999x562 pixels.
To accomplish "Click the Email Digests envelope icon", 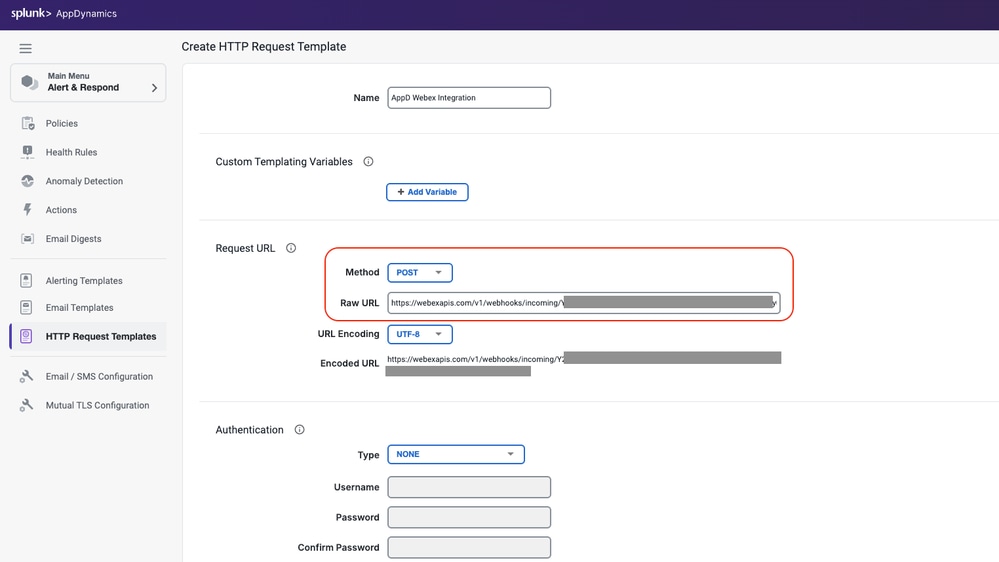I will (x=27, y=239).
